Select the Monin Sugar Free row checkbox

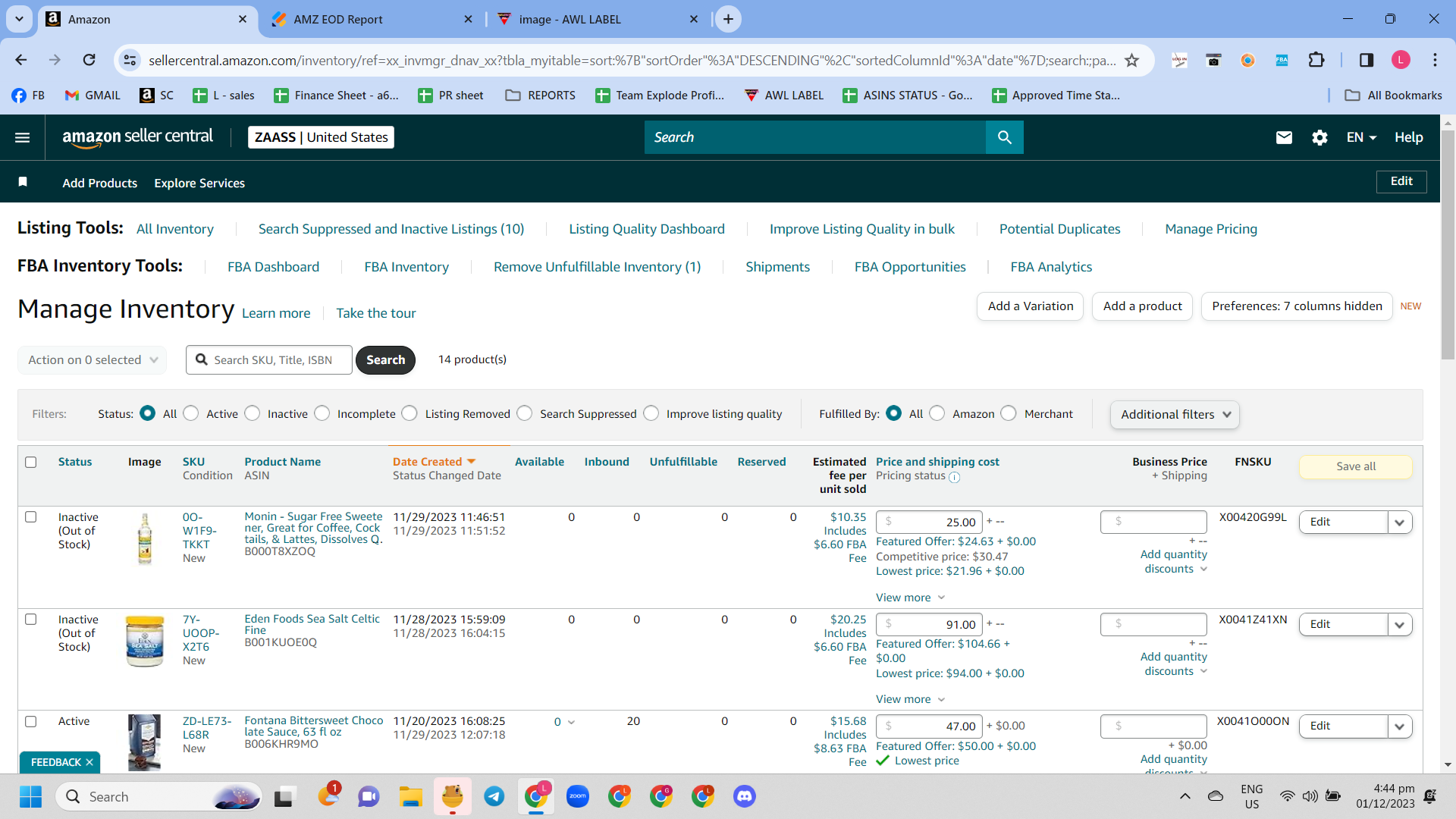31,516
